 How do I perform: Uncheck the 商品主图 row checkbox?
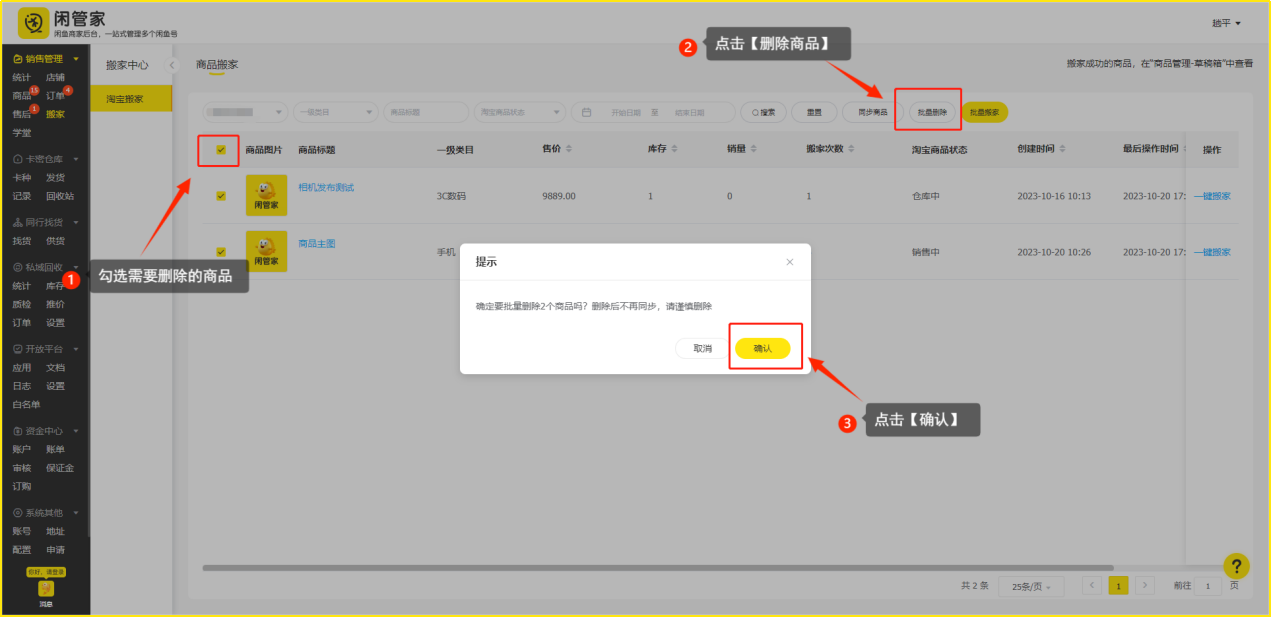tap(221, 252)
